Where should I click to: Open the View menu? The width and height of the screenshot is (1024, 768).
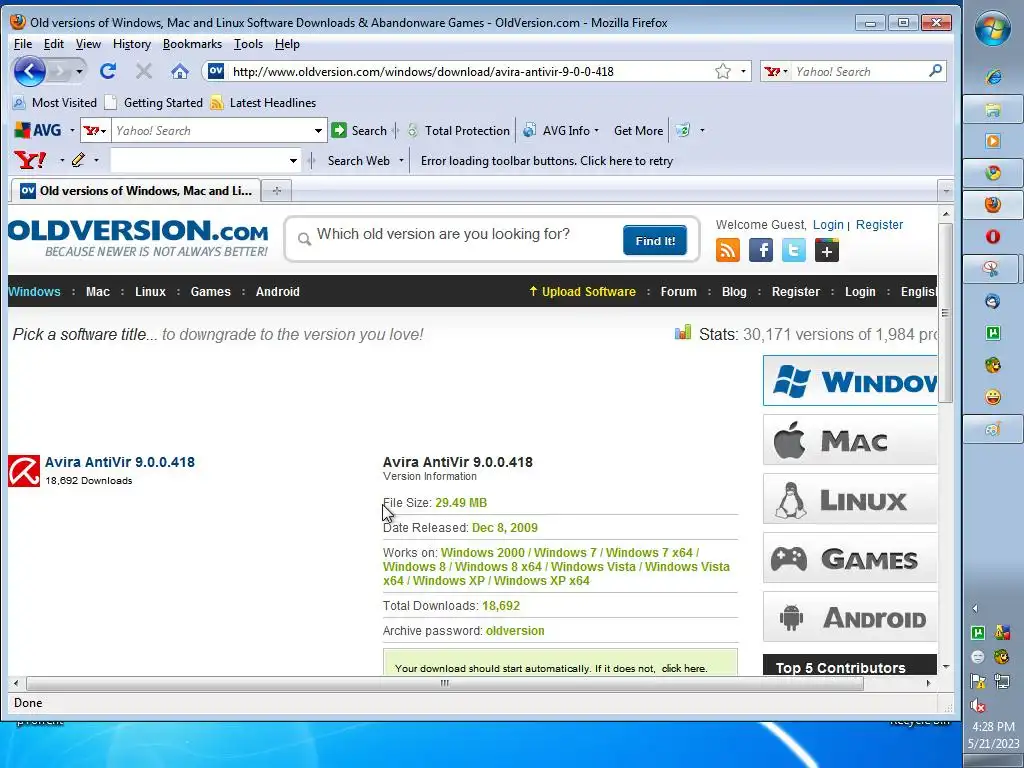[x=88, y=44]
